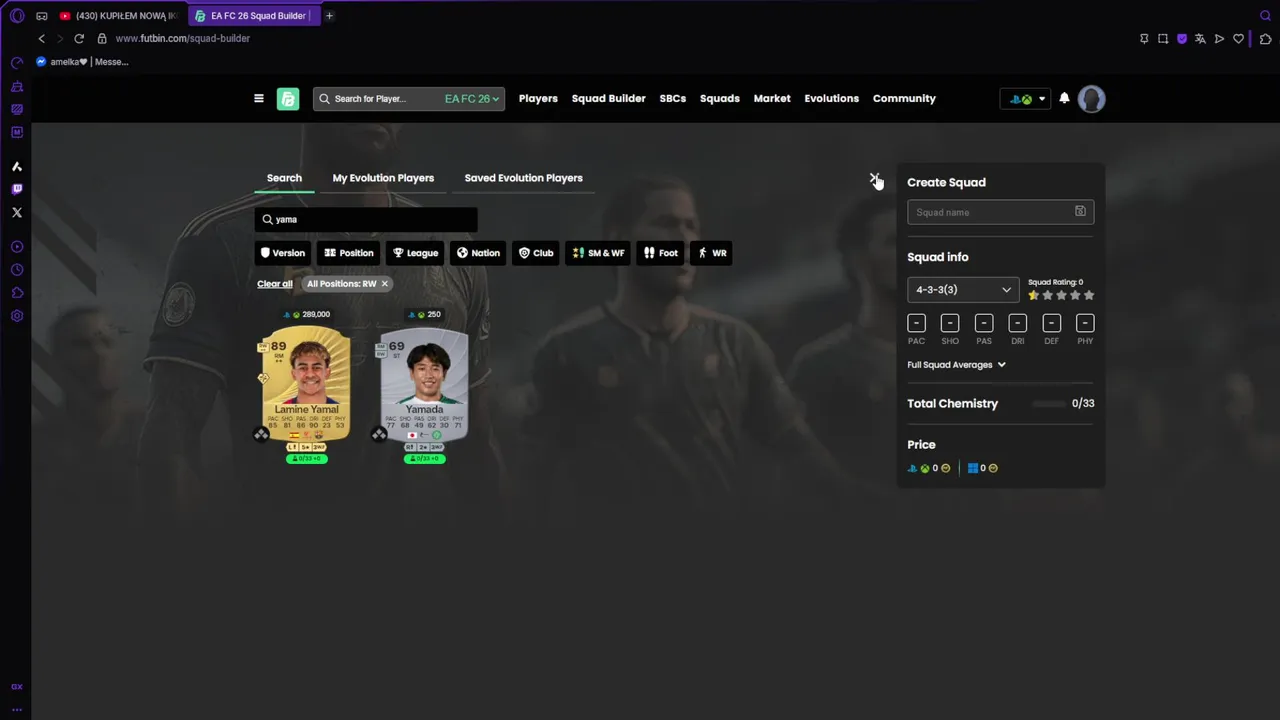Select the Yamada player card
The height and width of the screenshot is (720, 1280).
click(x=424, y=384)
